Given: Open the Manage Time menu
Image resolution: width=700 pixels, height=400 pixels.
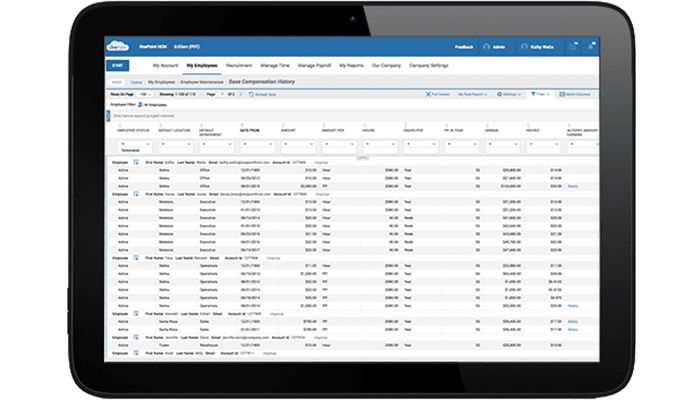Looking at the screenshot, I should (x=275, y=66).
